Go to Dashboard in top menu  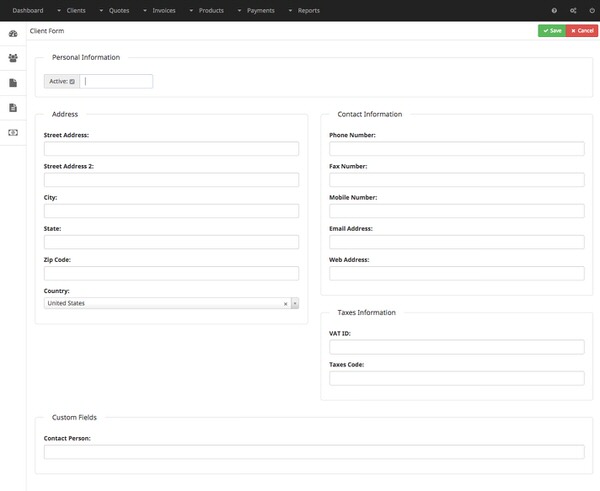point(28,11)
